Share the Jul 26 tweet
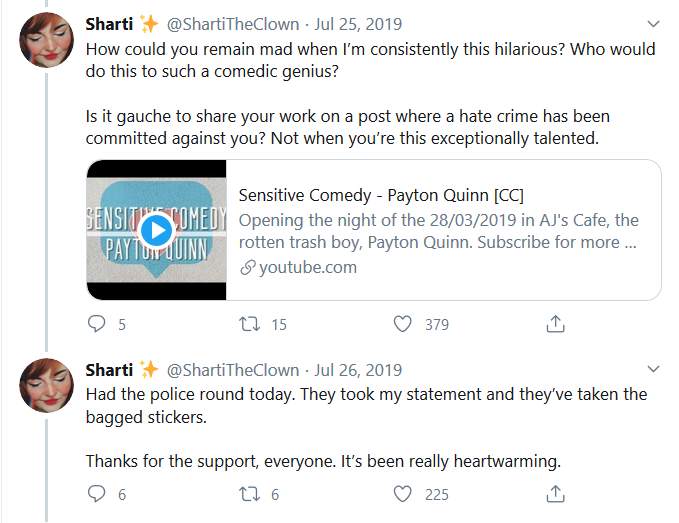 [556, 494]
